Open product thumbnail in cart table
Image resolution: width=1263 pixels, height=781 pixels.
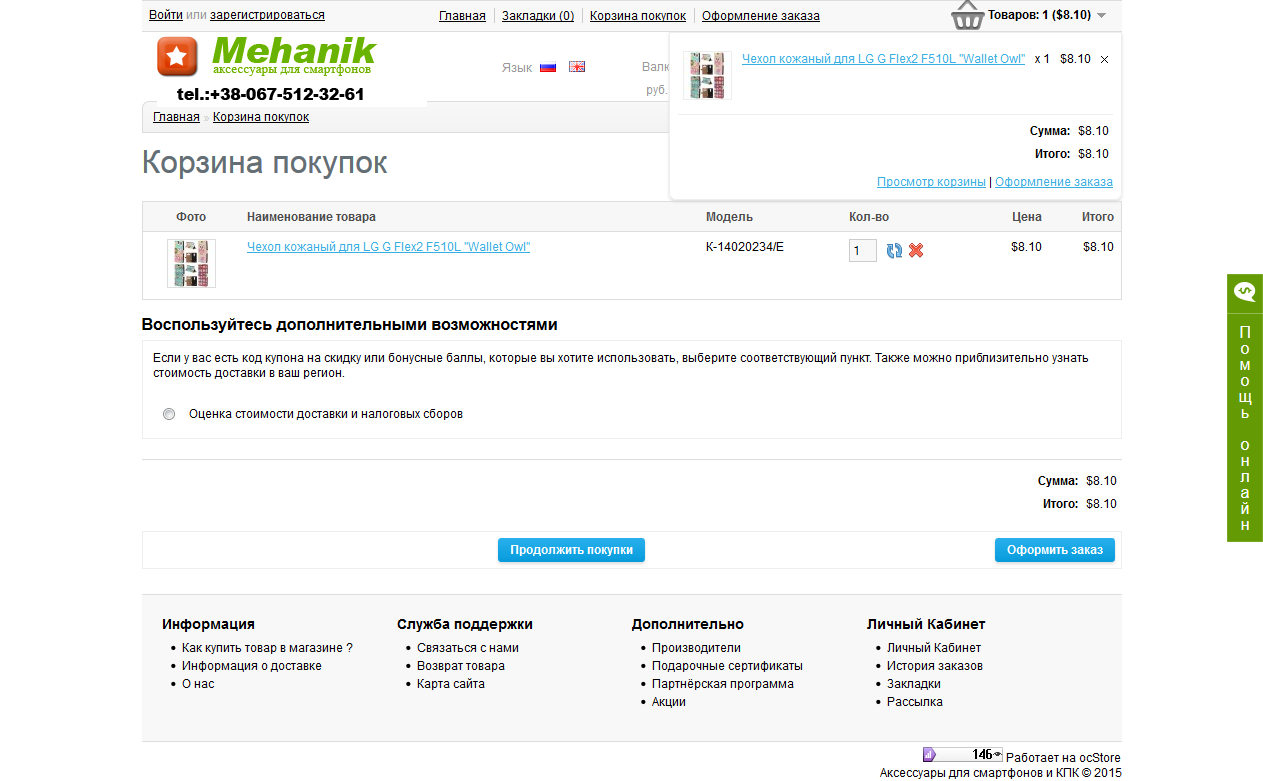click(191, 264)
